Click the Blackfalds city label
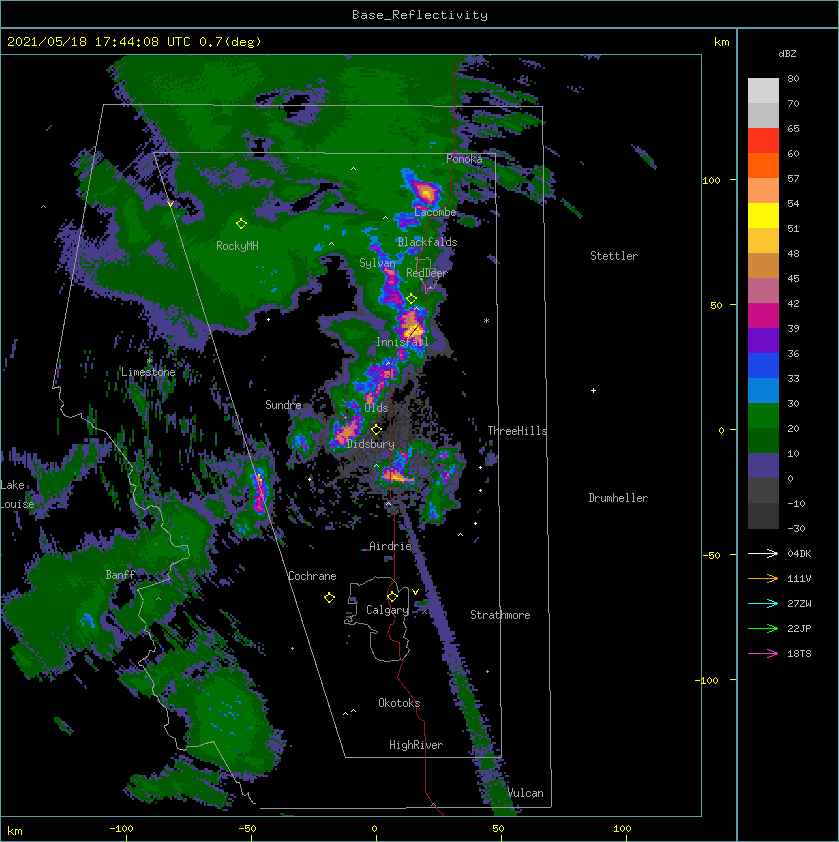This screenshot has width=839, height=842. [x=427, y=242]
